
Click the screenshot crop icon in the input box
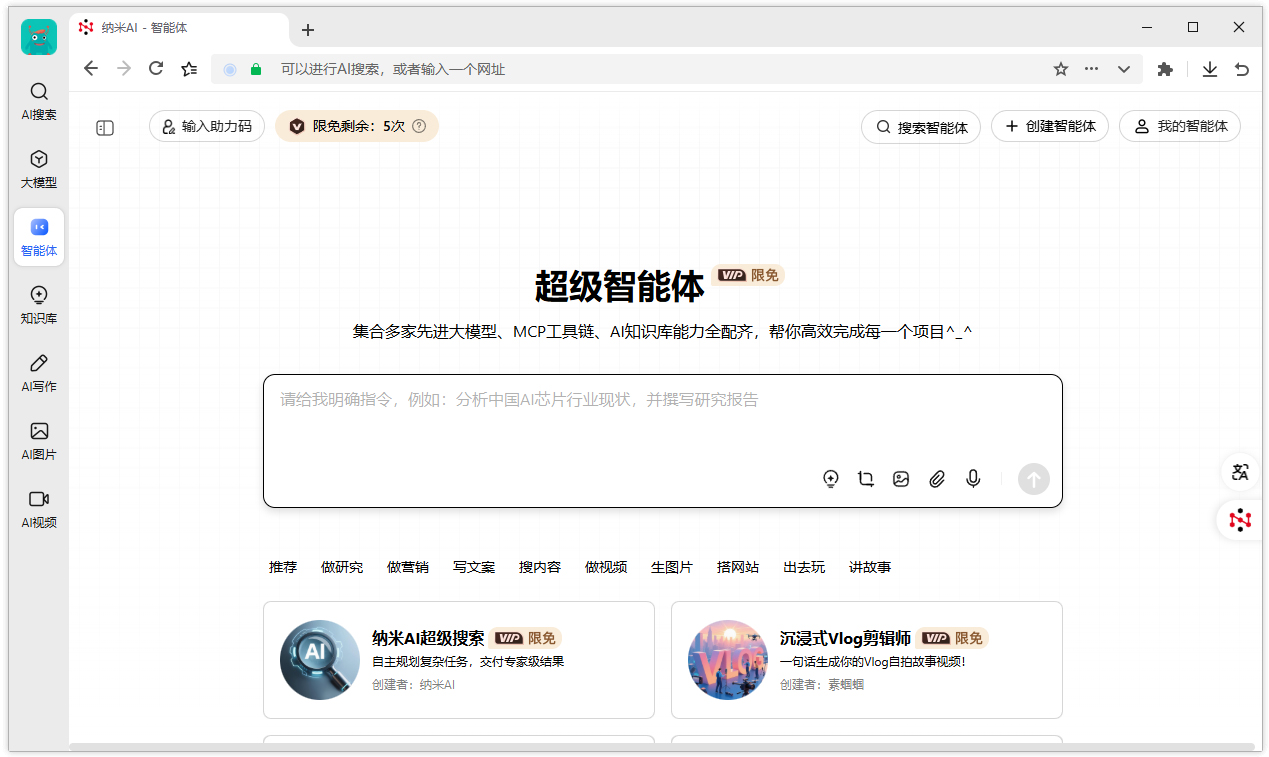[x=865, y=479]
